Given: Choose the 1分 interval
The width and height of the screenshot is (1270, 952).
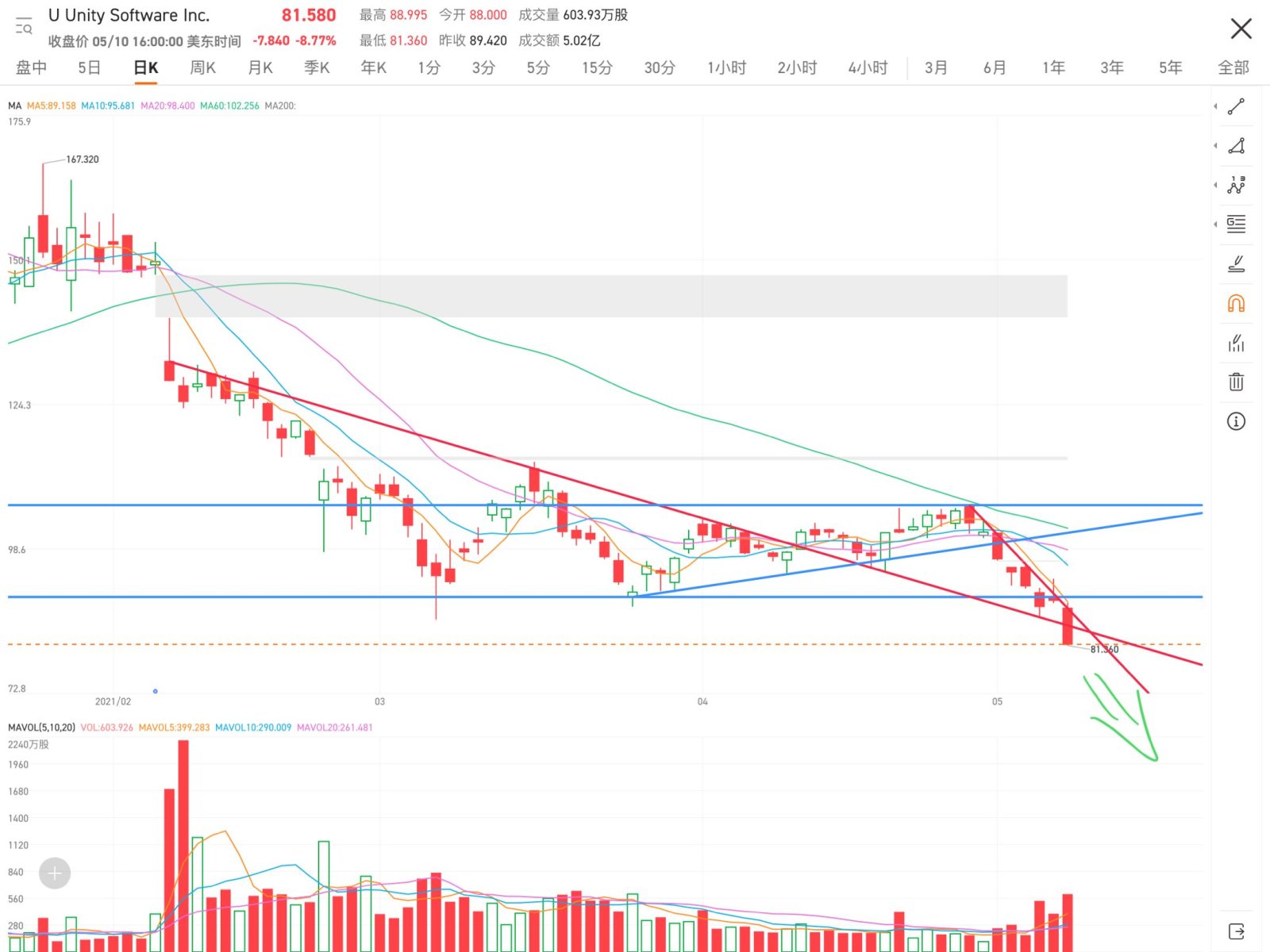Looking at the screenshot, I should pos(429,68).
